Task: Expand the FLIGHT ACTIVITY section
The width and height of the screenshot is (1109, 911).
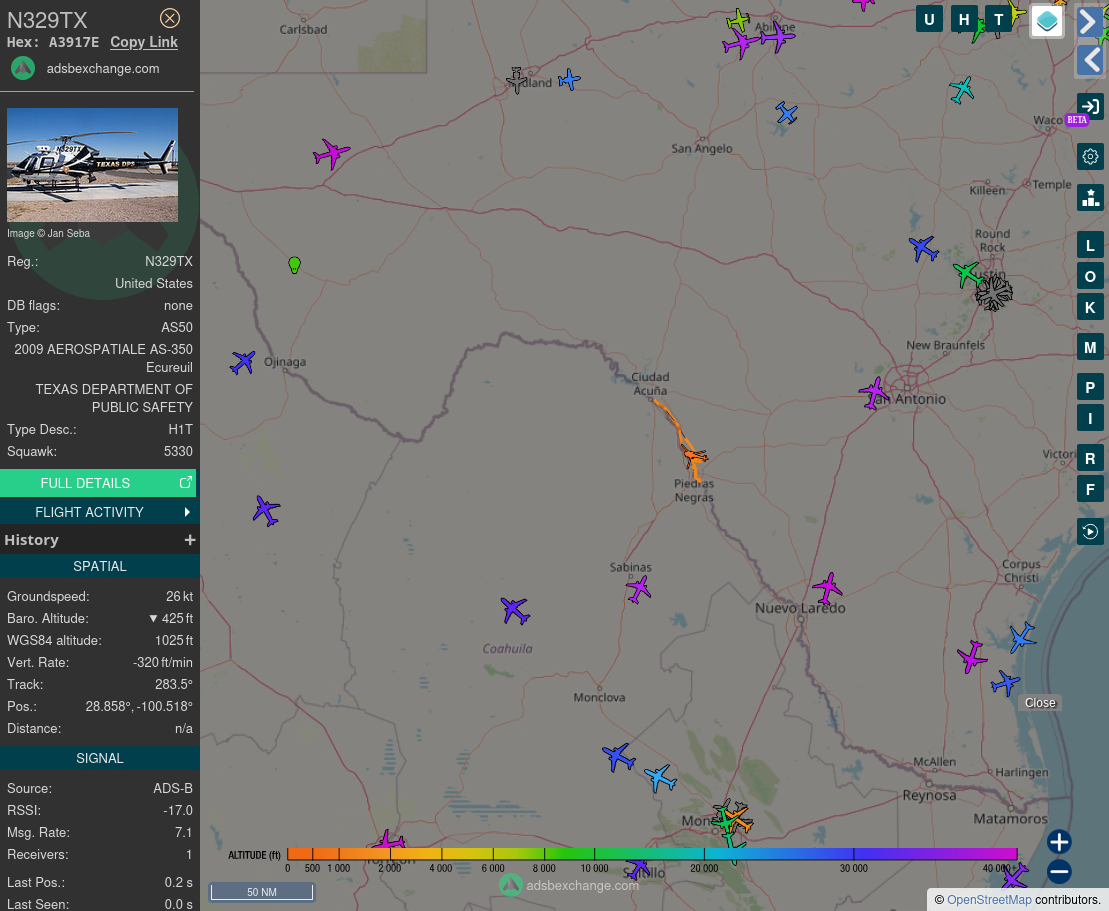Action: pyautogui.click(x=100, y=512)
